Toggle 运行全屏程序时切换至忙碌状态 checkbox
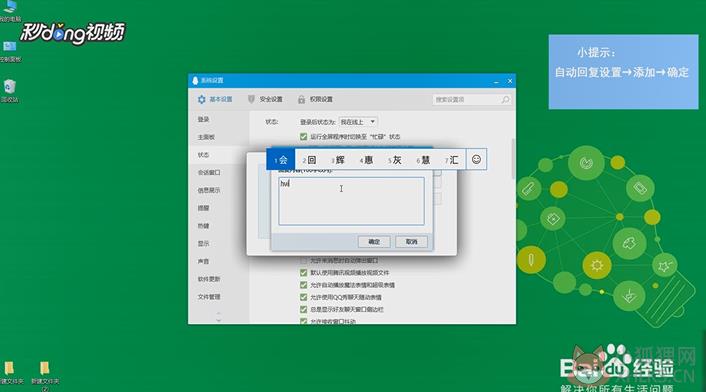 303,136
